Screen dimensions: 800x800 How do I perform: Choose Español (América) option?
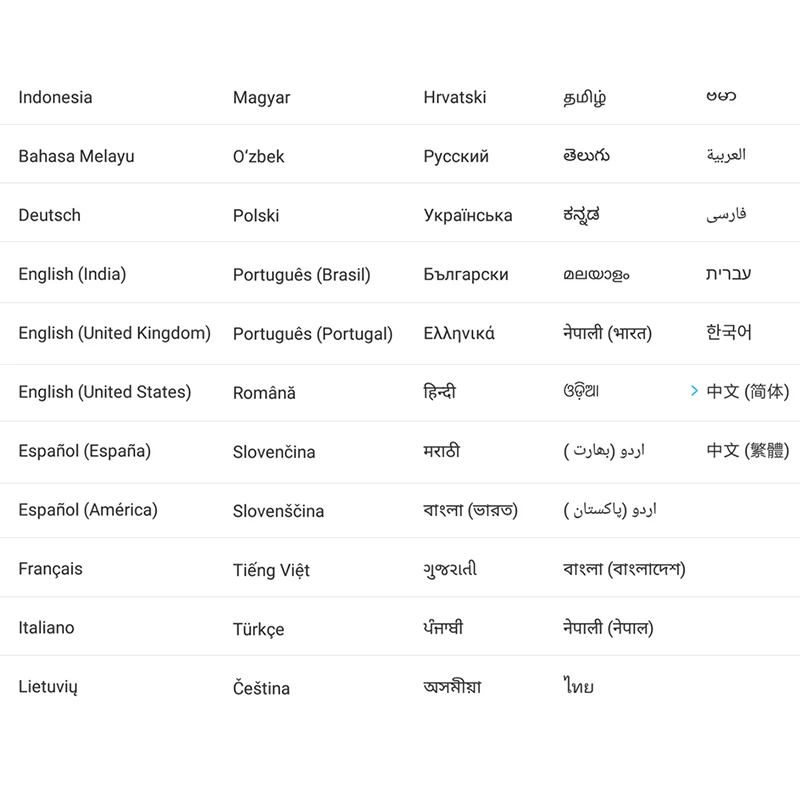pos(88,510)
